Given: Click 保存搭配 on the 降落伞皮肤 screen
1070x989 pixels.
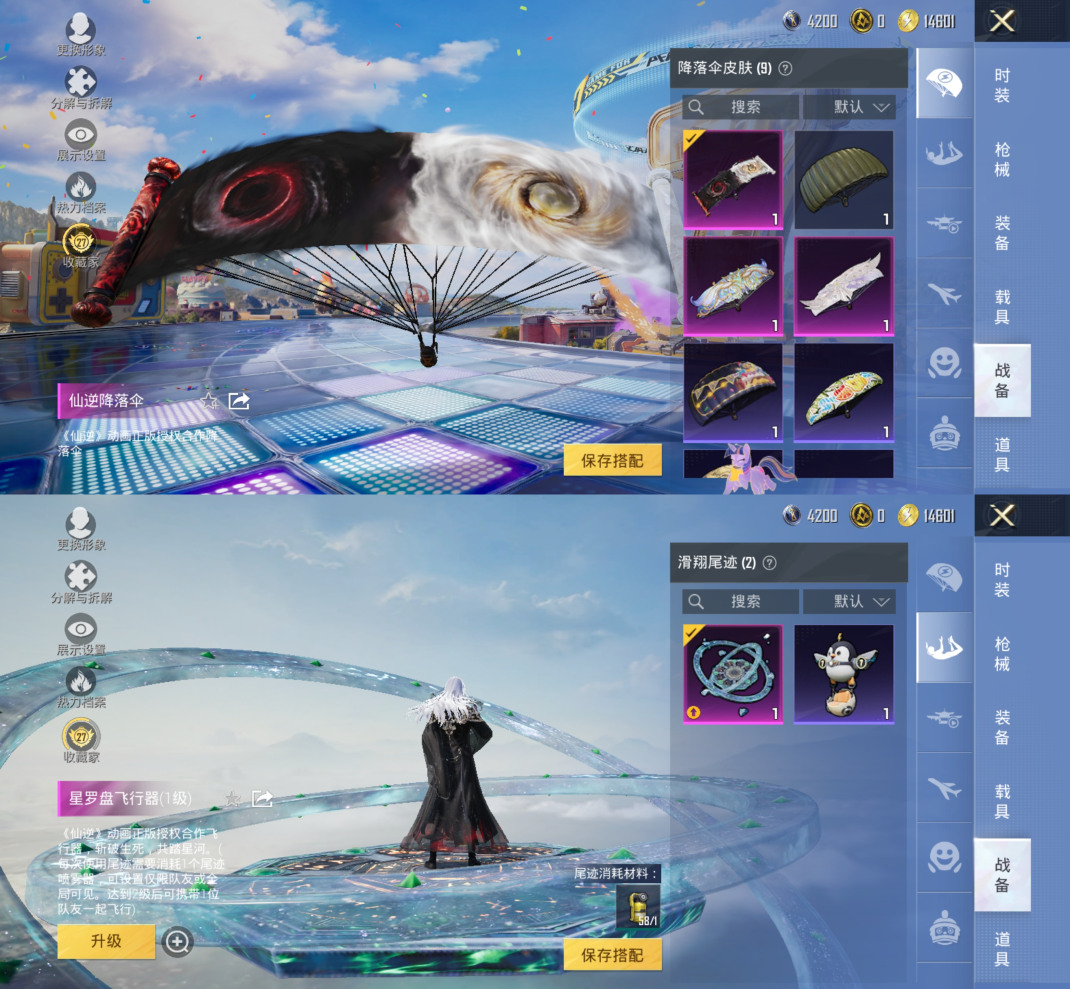Looking at the screenshot, I should click(612, 461).
